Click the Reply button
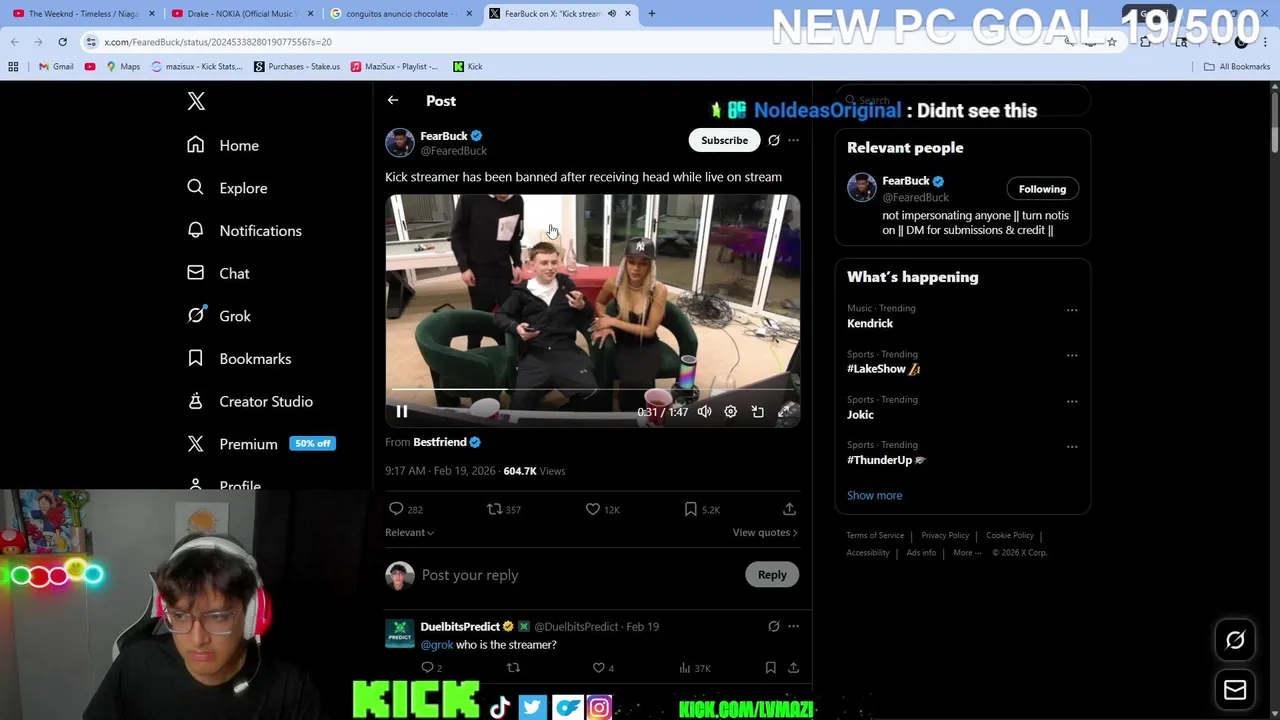This screenshot has height=720, width=1280. [772, 575]
